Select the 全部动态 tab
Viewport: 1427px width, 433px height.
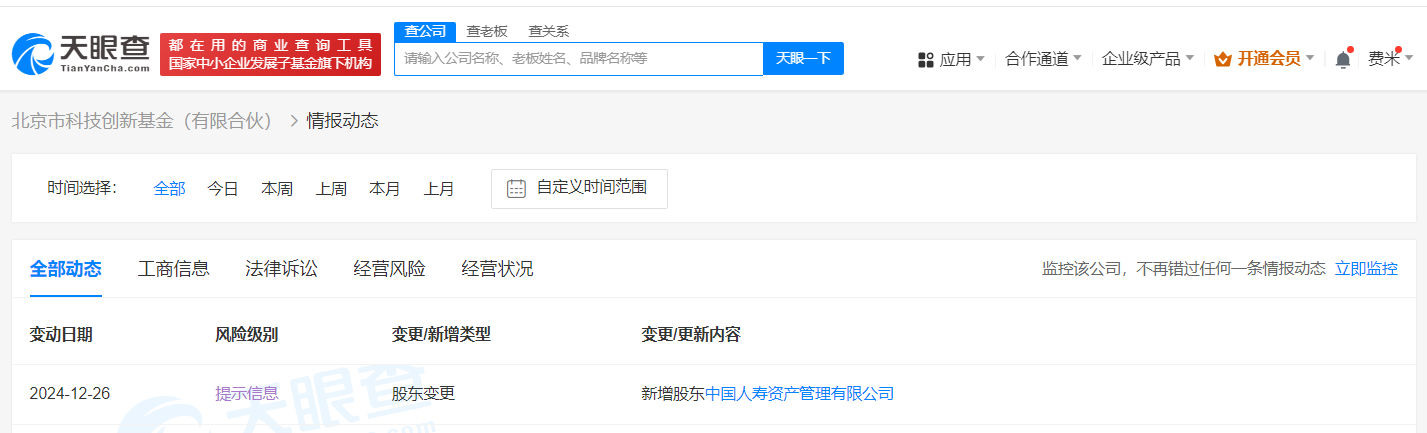[x=66, y=268]
